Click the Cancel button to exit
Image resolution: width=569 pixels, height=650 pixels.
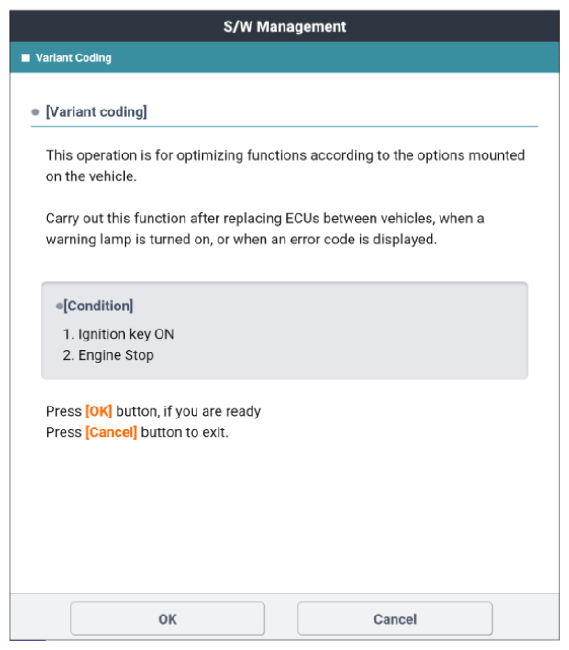point(395,619)
